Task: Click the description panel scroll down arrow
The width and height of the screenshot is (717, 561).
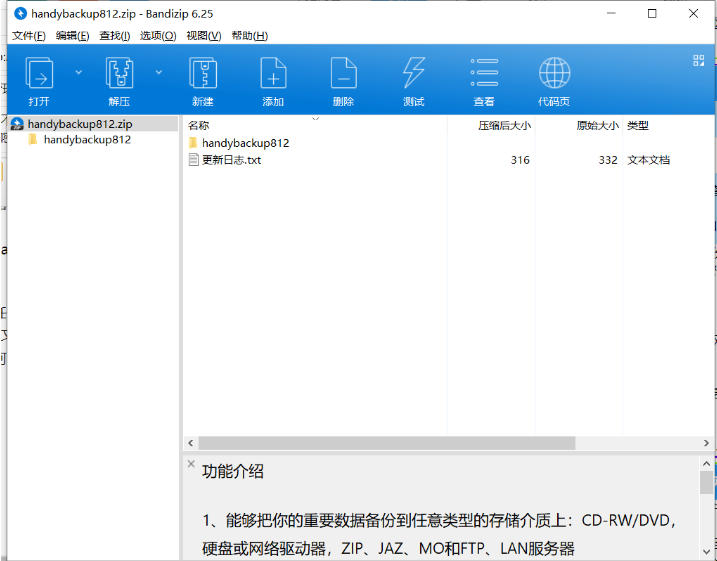Action: point(706,552)
